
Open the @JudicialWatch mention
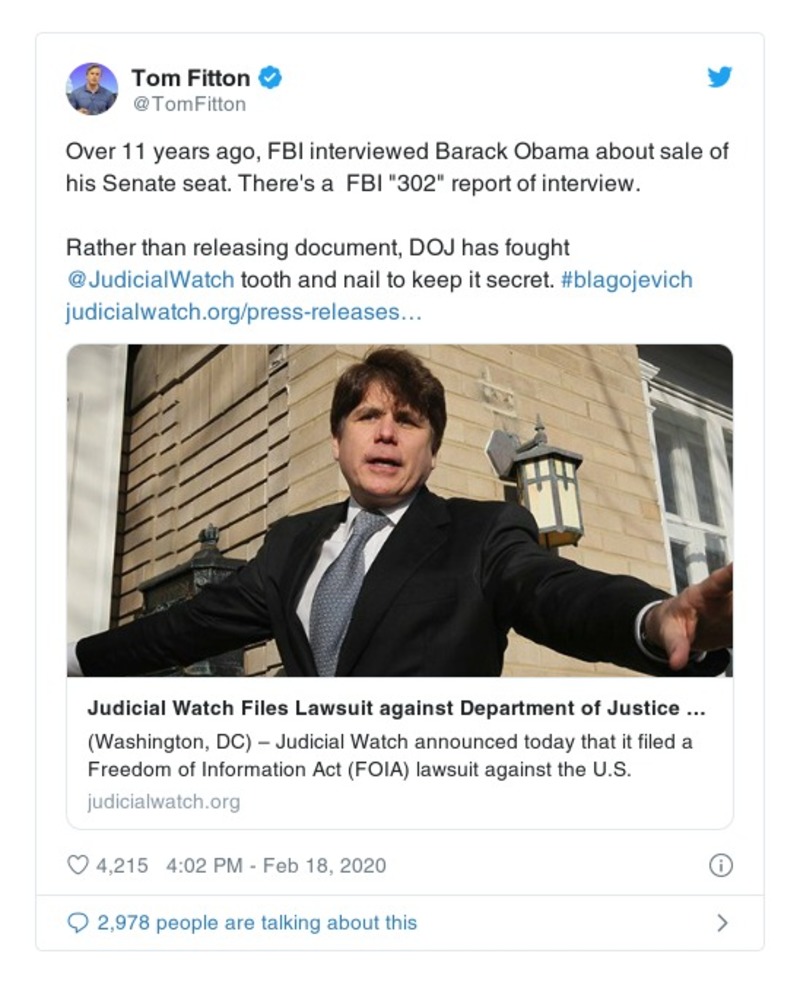click(x=148, y=280)
